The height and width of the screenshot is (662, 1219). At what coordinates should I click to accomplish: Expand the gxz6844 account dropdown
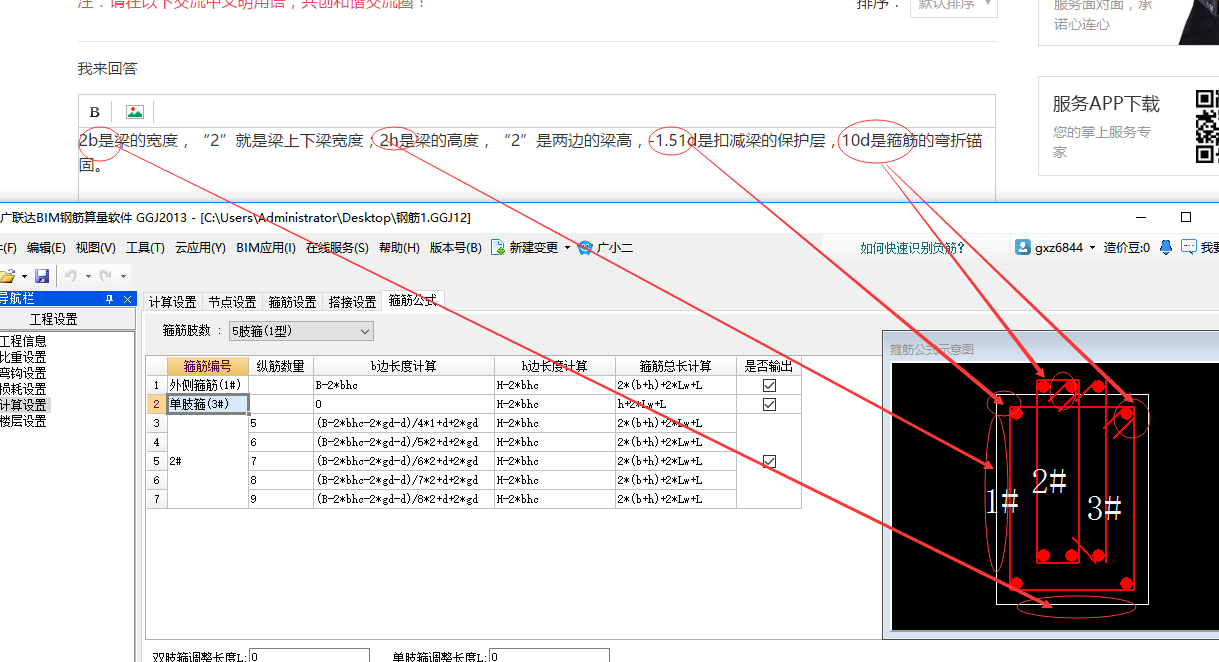(1092, 248)
